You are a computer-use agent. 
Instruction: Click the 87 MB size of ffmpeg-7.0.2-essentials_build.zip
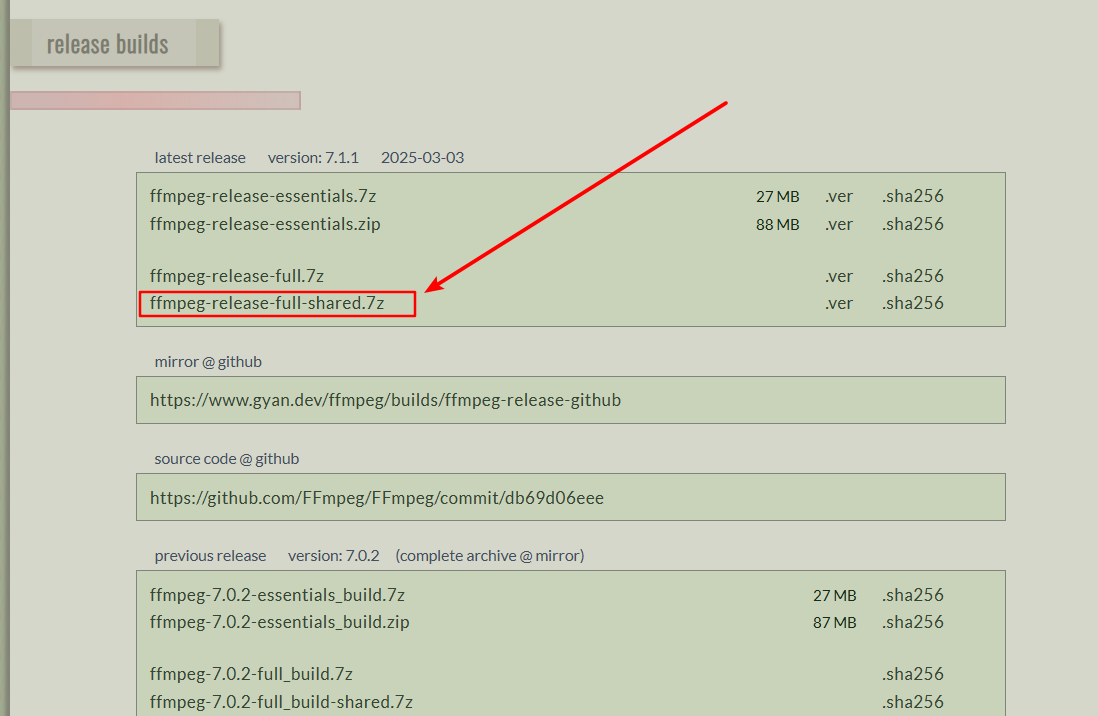[835, 623]
